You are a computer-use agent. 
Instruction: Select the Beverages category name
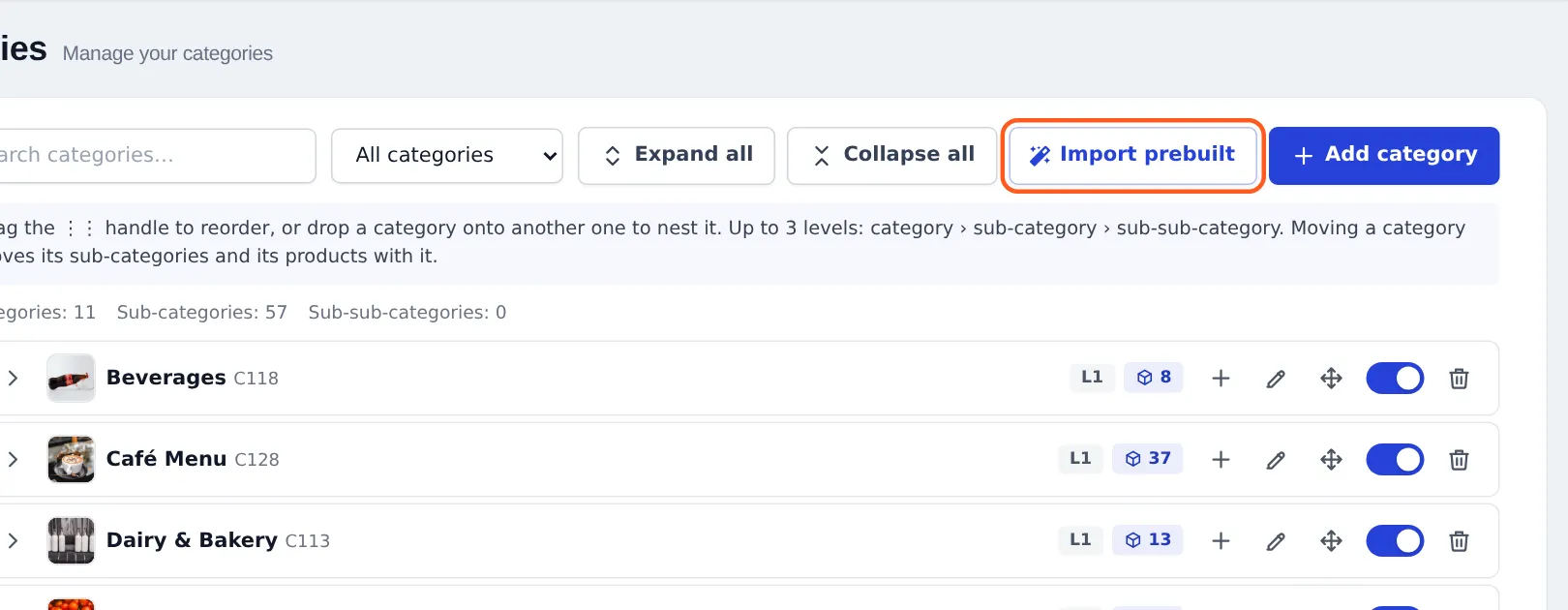(166, 378)
